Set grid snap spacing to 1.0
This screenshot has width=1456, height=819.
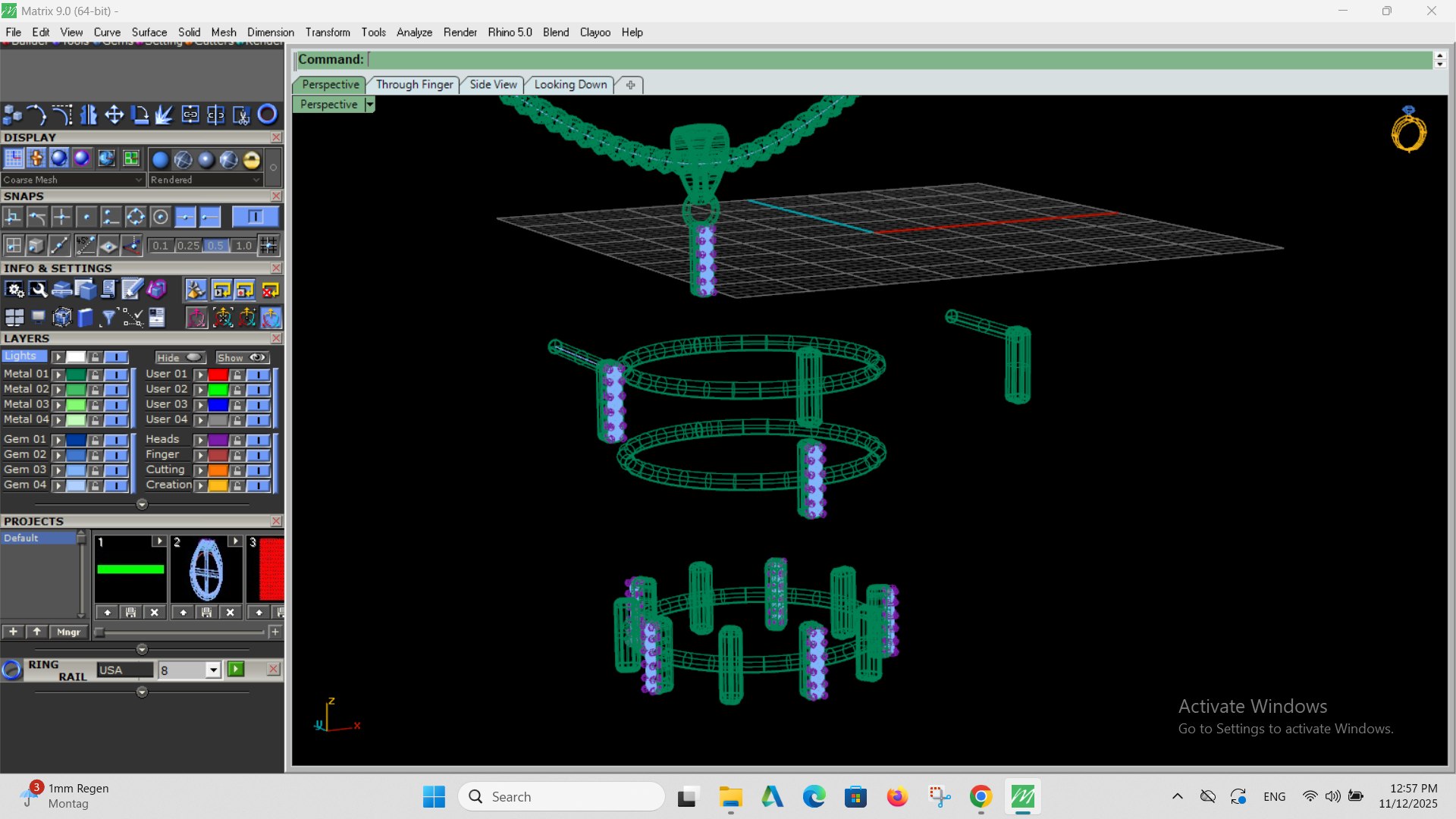tap(243, 245)
